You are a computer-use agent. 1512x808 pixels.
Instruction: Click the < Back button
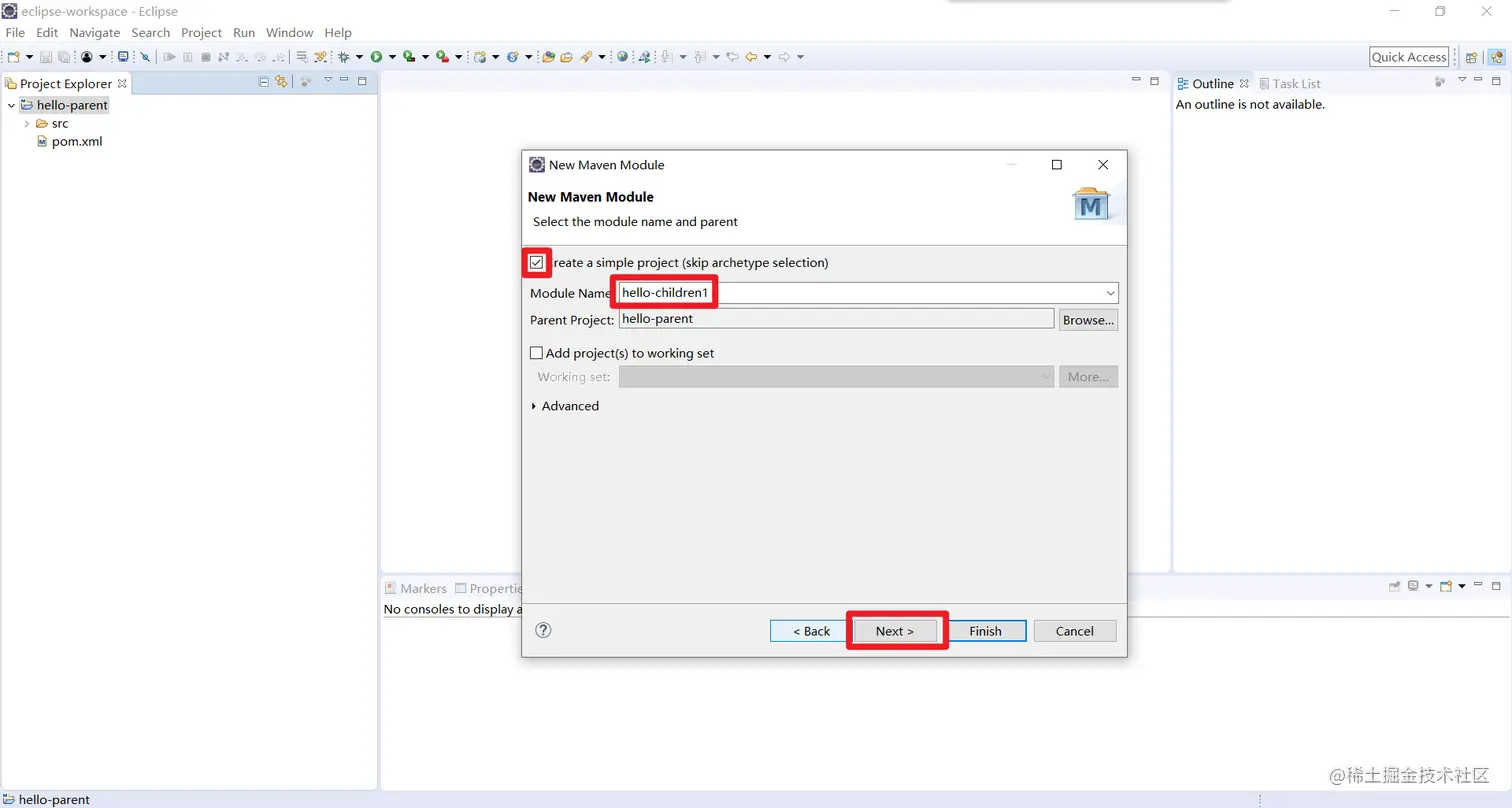(811, 631)
